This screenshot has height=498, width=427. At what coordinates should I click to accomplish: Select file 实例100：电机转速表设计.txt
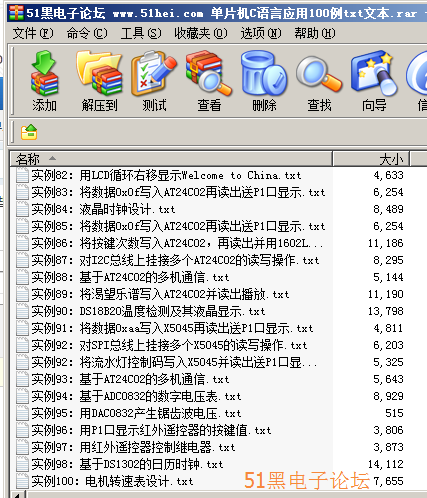coord(112,481)
